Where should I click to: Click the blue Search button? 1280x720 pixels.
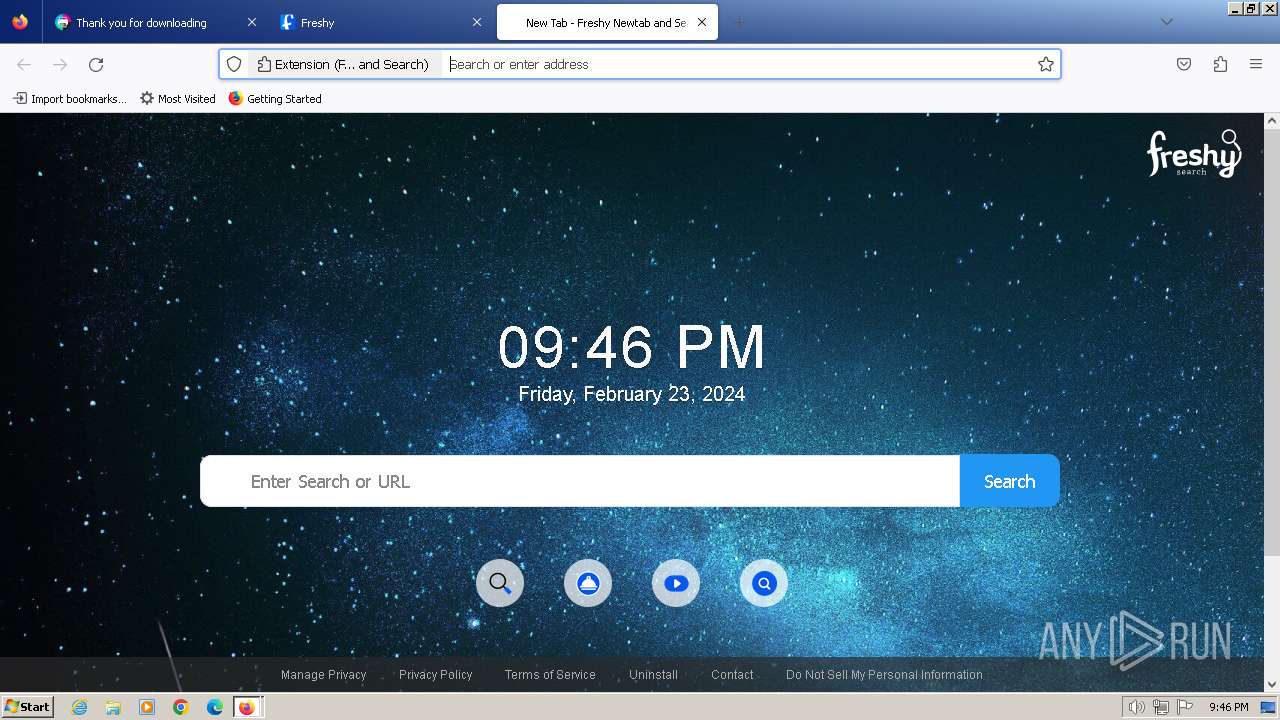pos(1009,481)
